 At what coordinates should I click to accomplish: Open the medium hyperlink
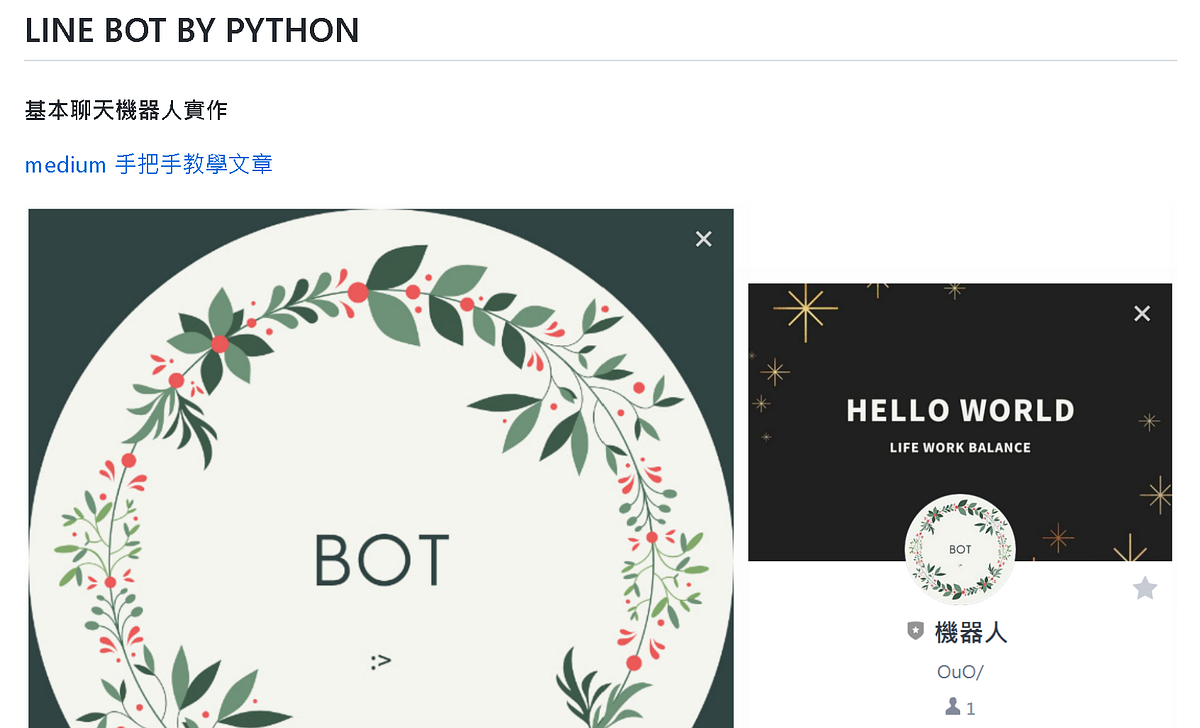65,164
